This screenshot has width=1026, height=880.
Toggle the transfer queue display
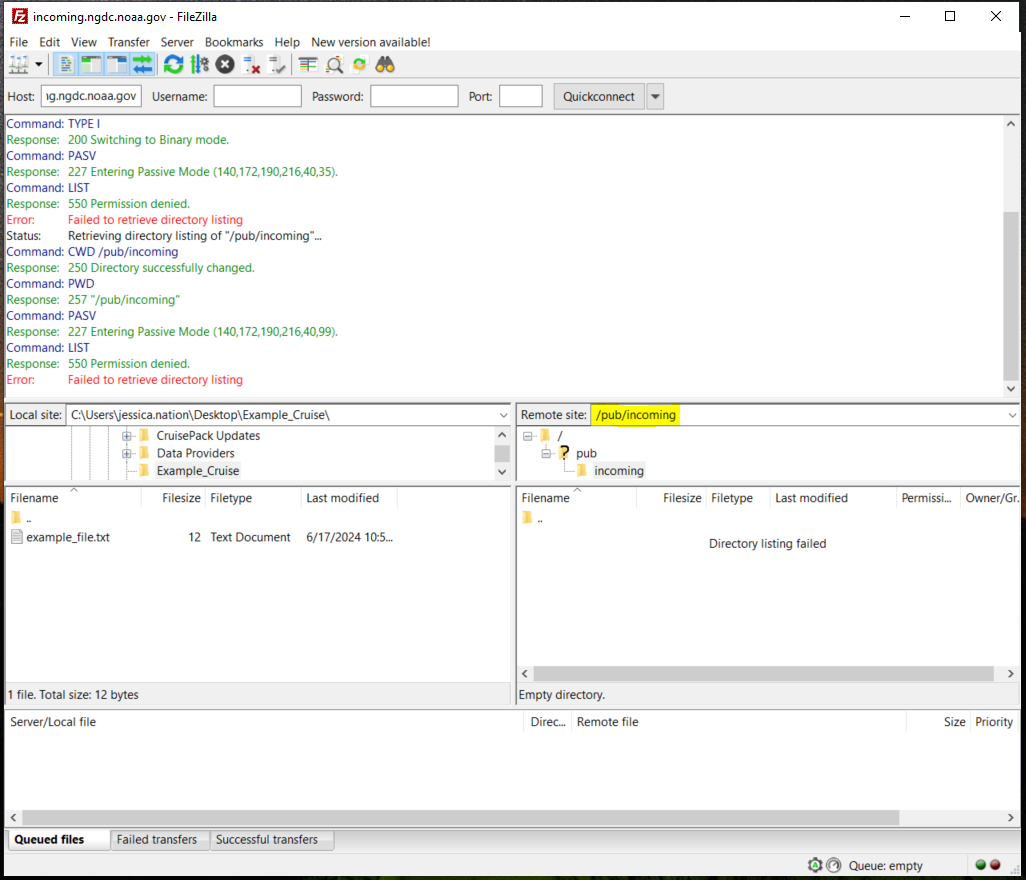pyautogui.click(x=142, y=65)
